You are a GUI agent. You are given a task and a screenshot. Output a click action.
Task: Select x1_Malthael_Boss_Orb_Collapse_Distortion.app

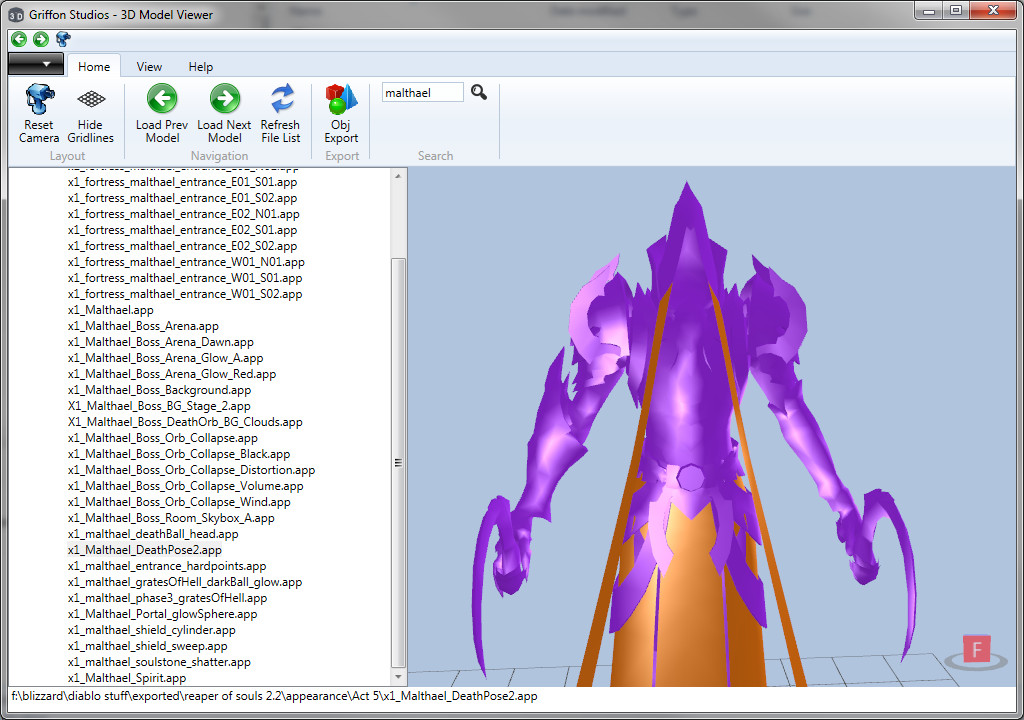[191, 470]
